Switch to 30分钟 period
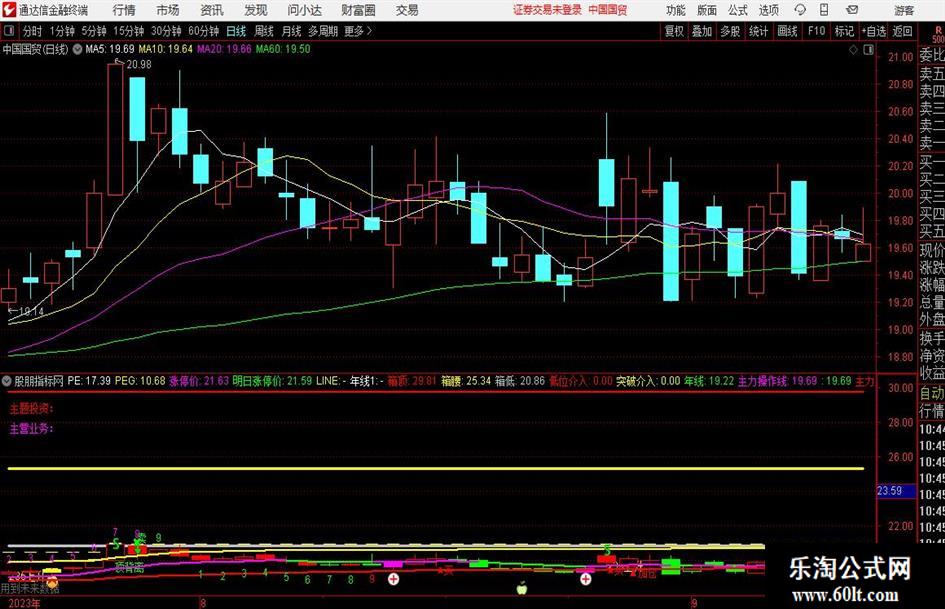The width and height of the screenshot is (945, 609). (x=166, y=31)
